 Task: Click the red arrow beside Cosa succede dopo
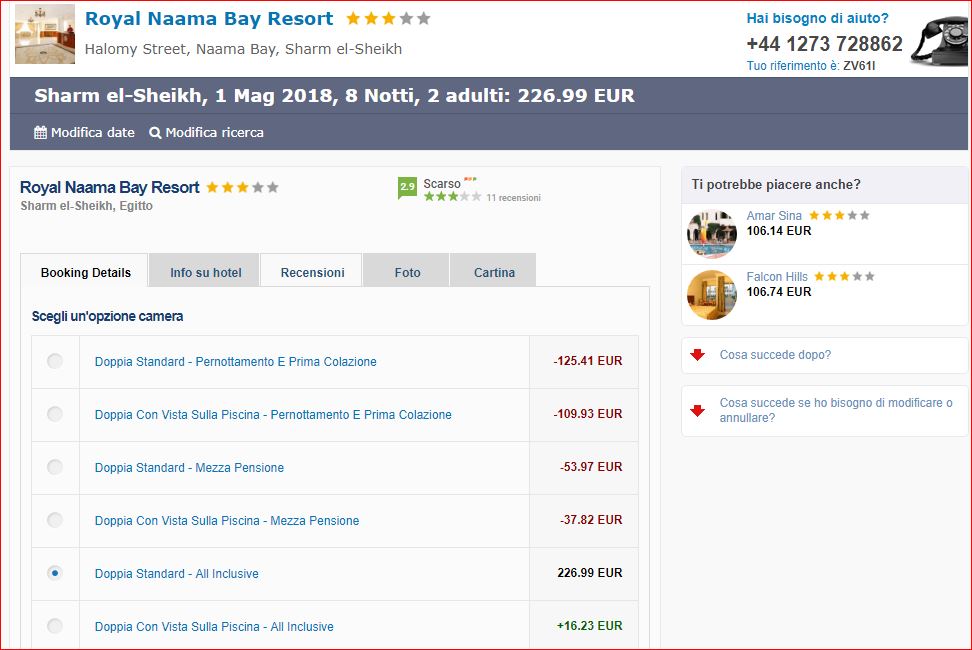698,354
